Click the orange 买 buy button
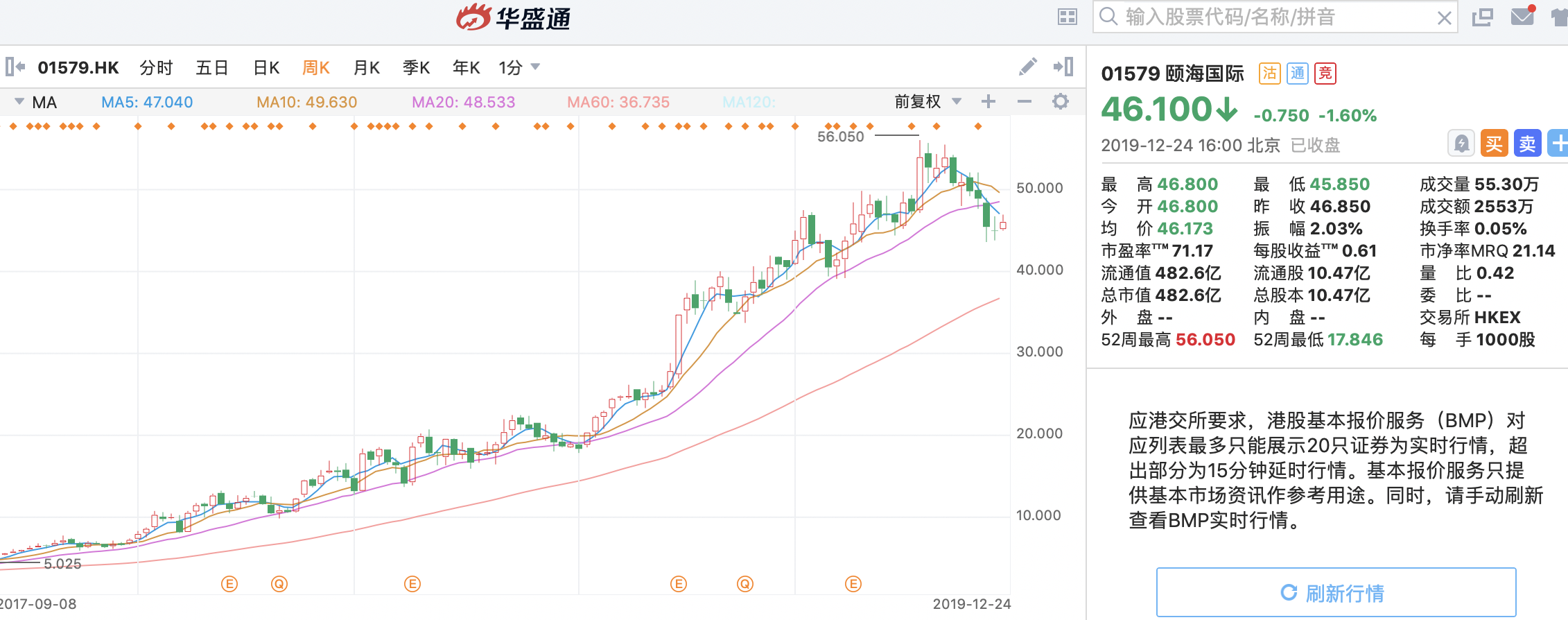The width and height of the screenshot is (1568, 620). tap(1495, 144)
